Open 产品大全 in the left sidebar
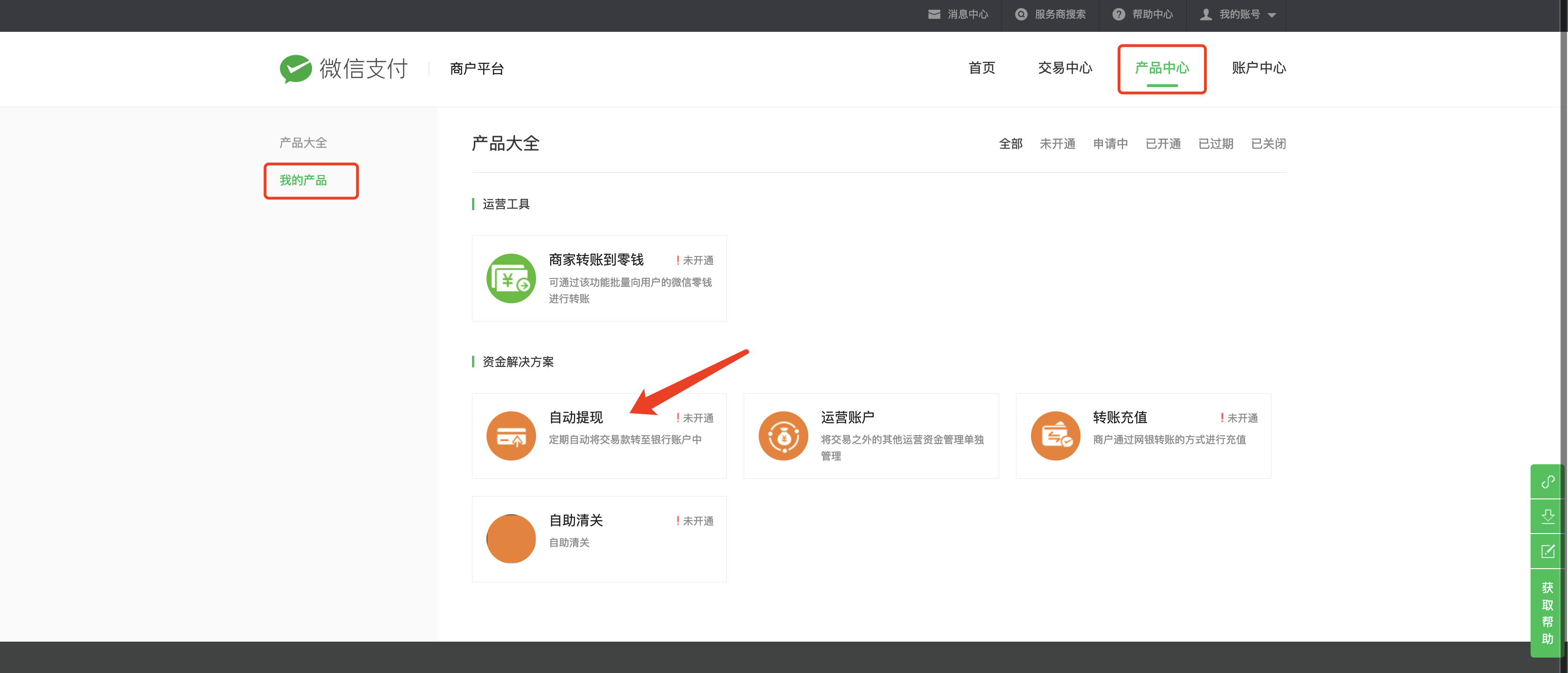The width and height of the screenshot is (1568, 673). click(303, 143)
